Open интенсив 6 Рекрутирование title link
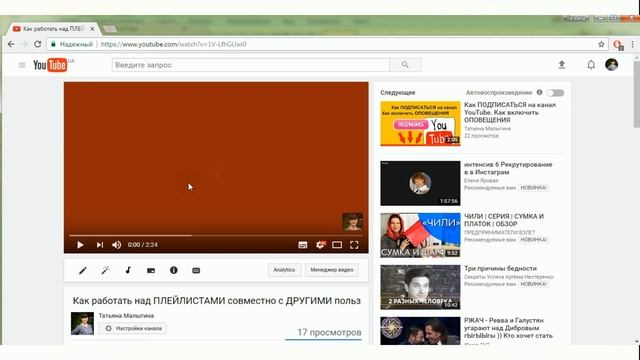Image resolution: width=640 pixels, height=360 pixels. [x=508, y=168]
